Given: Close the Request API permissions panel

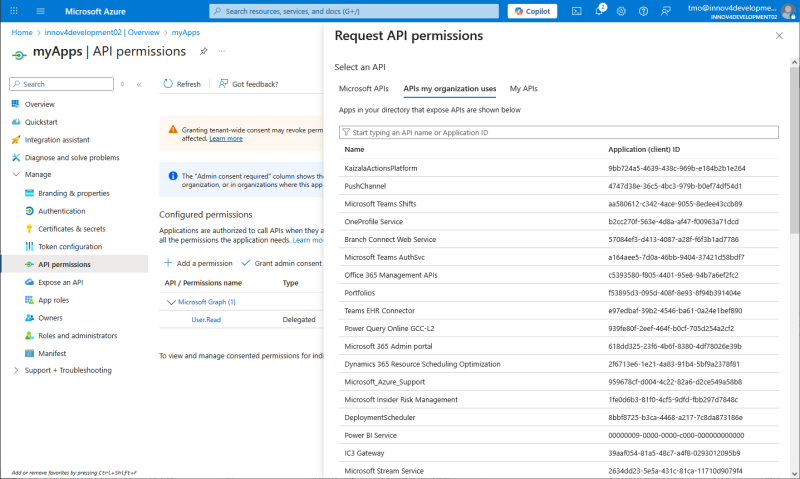Looking at the screenshot, I should click(x=779, y=36).
